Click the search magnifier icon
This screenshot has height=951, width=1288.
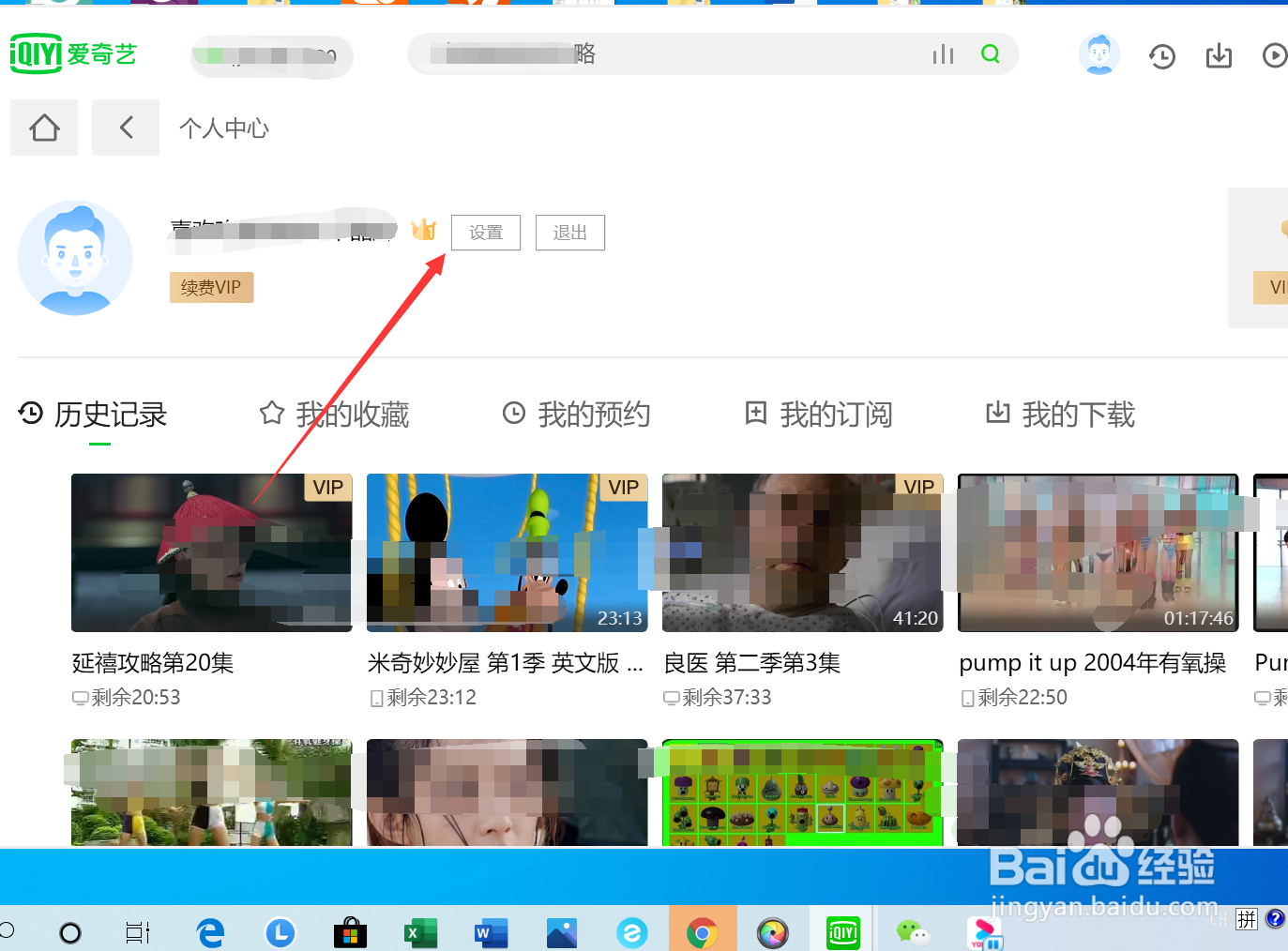pyautogui.click(x=990, y=54)
